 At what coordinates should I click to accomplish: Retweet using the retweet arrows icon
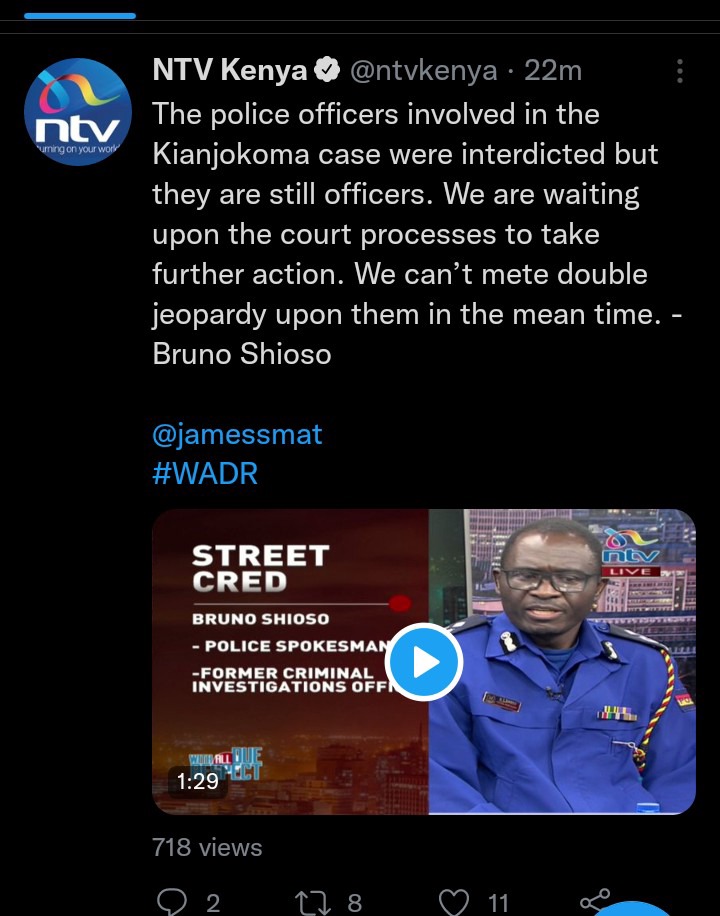(x=313, y=902)
